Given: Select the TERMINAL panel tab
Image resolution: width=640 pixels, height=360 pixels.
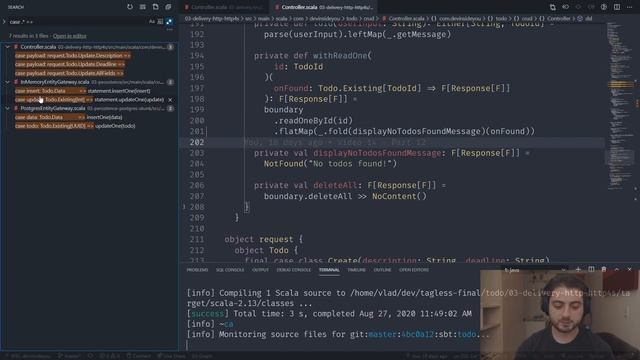Looking at the screenshot, I should (x=329, y=270).
